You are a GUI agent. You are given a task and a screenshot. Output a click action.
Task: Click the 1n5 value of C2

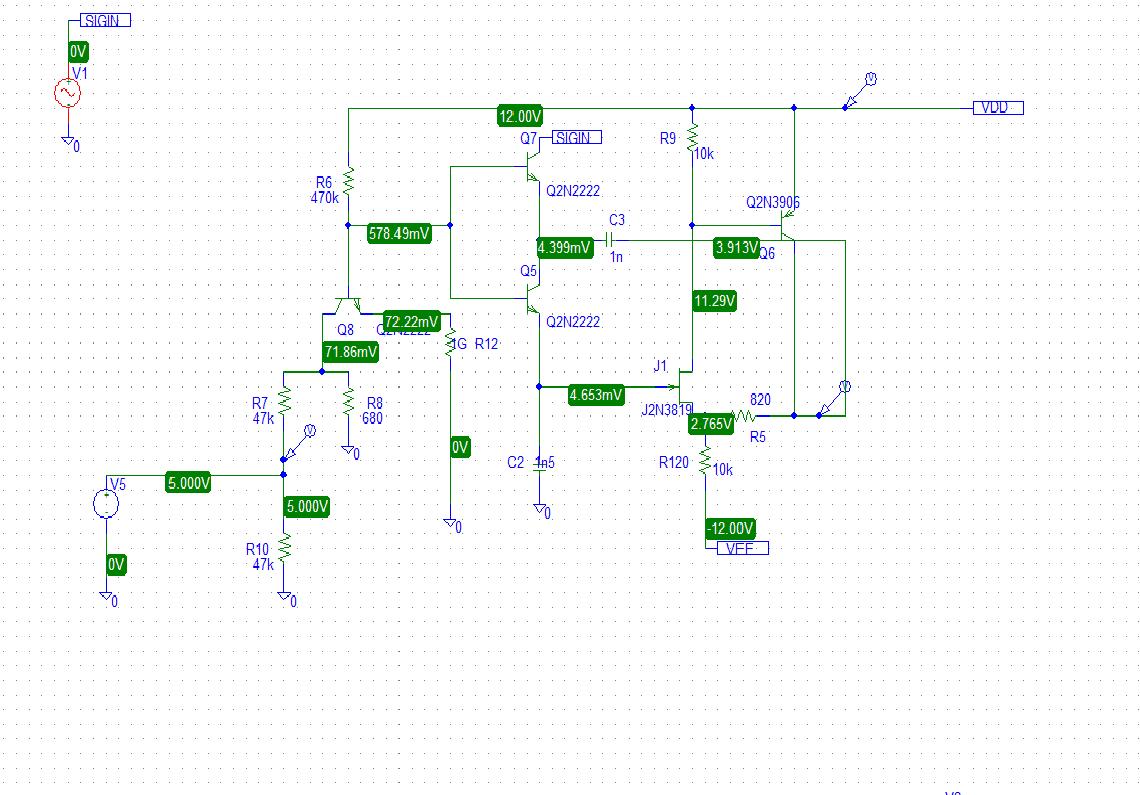[545, 462]
